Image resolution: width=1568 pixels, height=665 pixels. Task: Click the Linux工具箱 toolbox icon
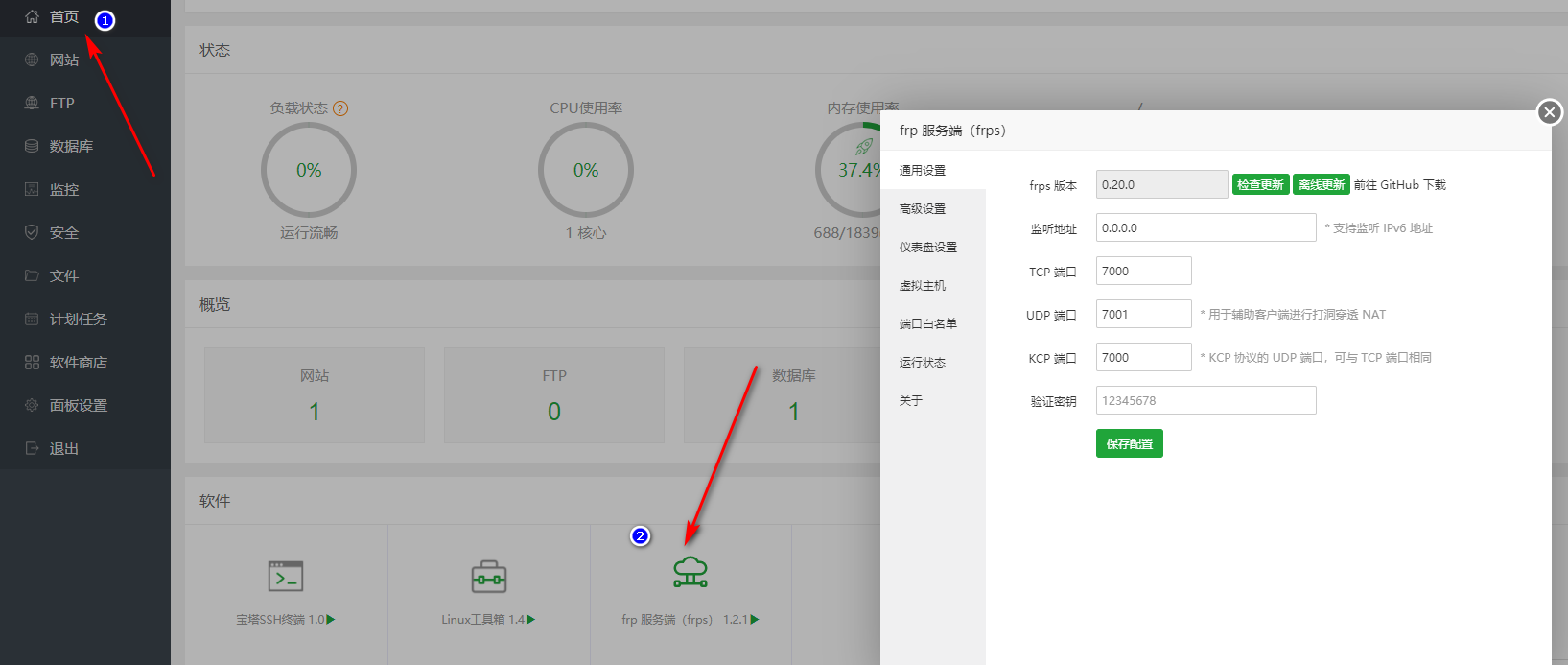(x=489, y=577)
